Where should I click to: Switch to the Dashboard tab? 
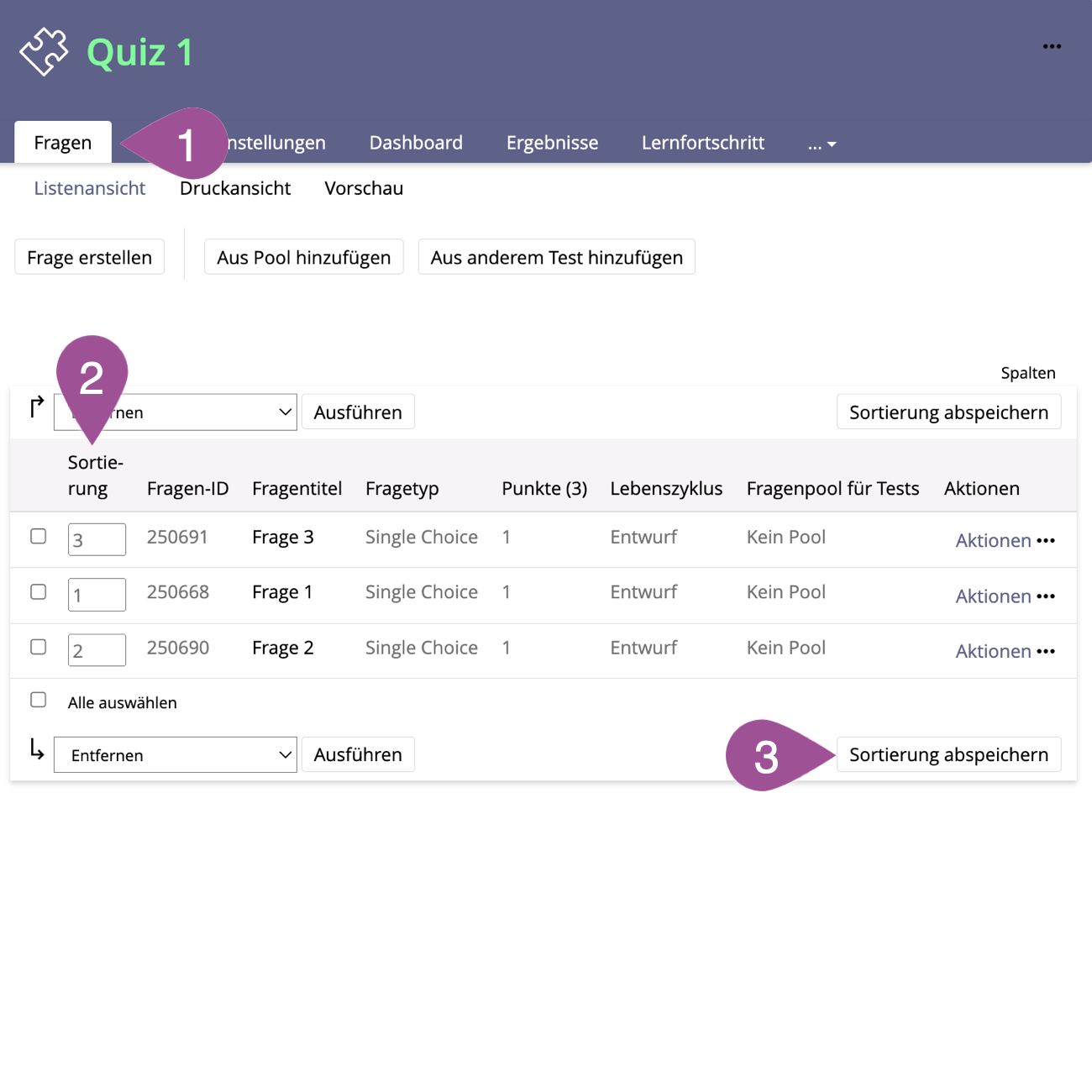coord(416,143)
